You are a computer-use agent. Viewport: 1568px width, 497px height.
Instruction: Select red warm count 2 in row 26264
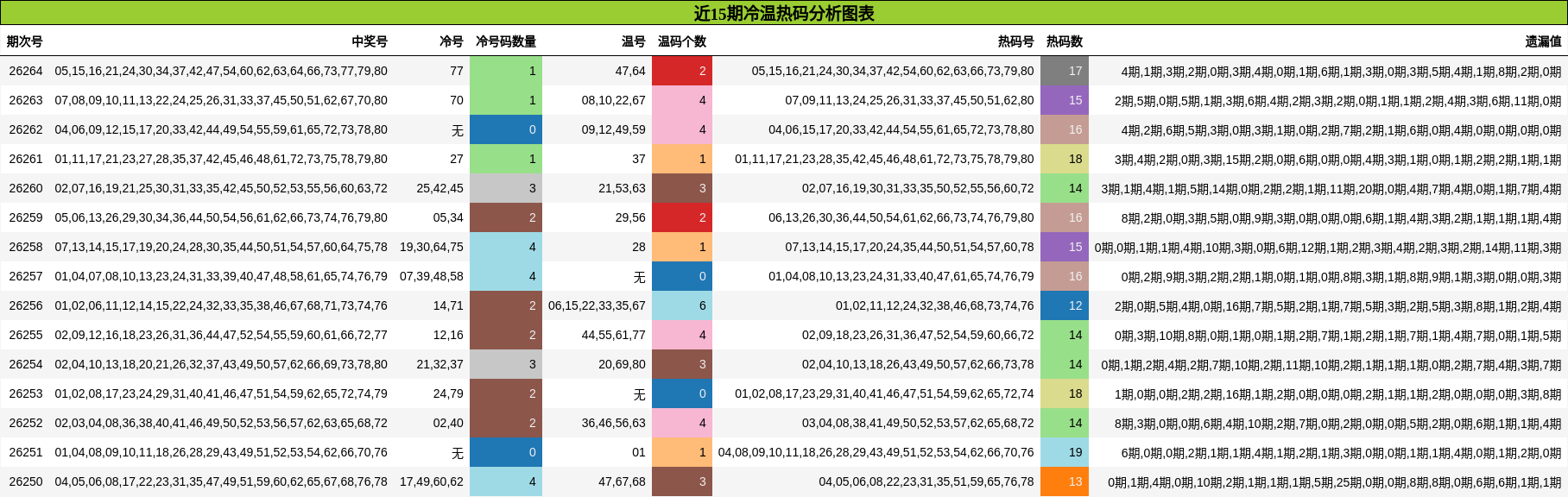[682, 71]
